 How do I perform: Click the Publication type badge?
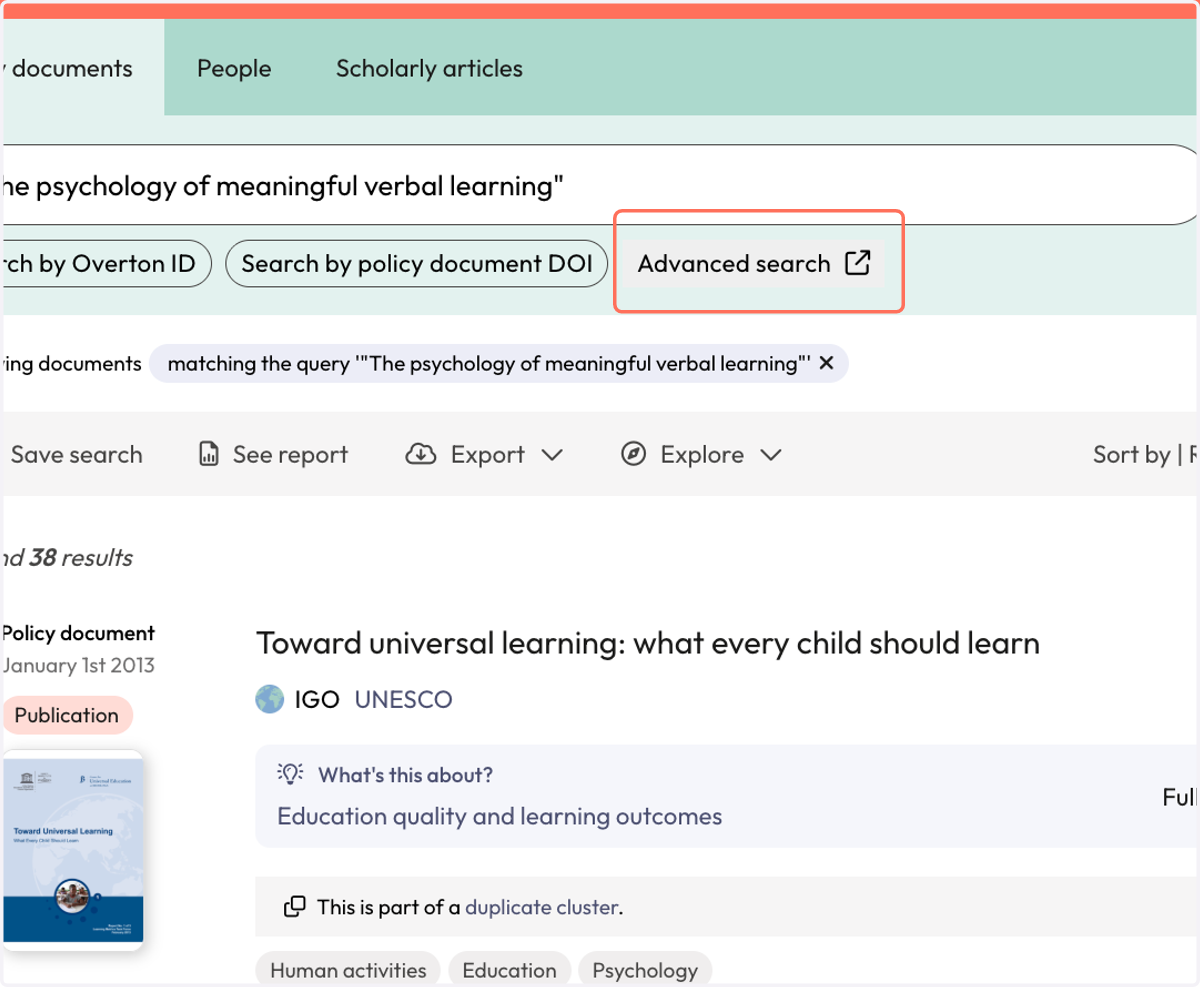click(x=66, y=715)
